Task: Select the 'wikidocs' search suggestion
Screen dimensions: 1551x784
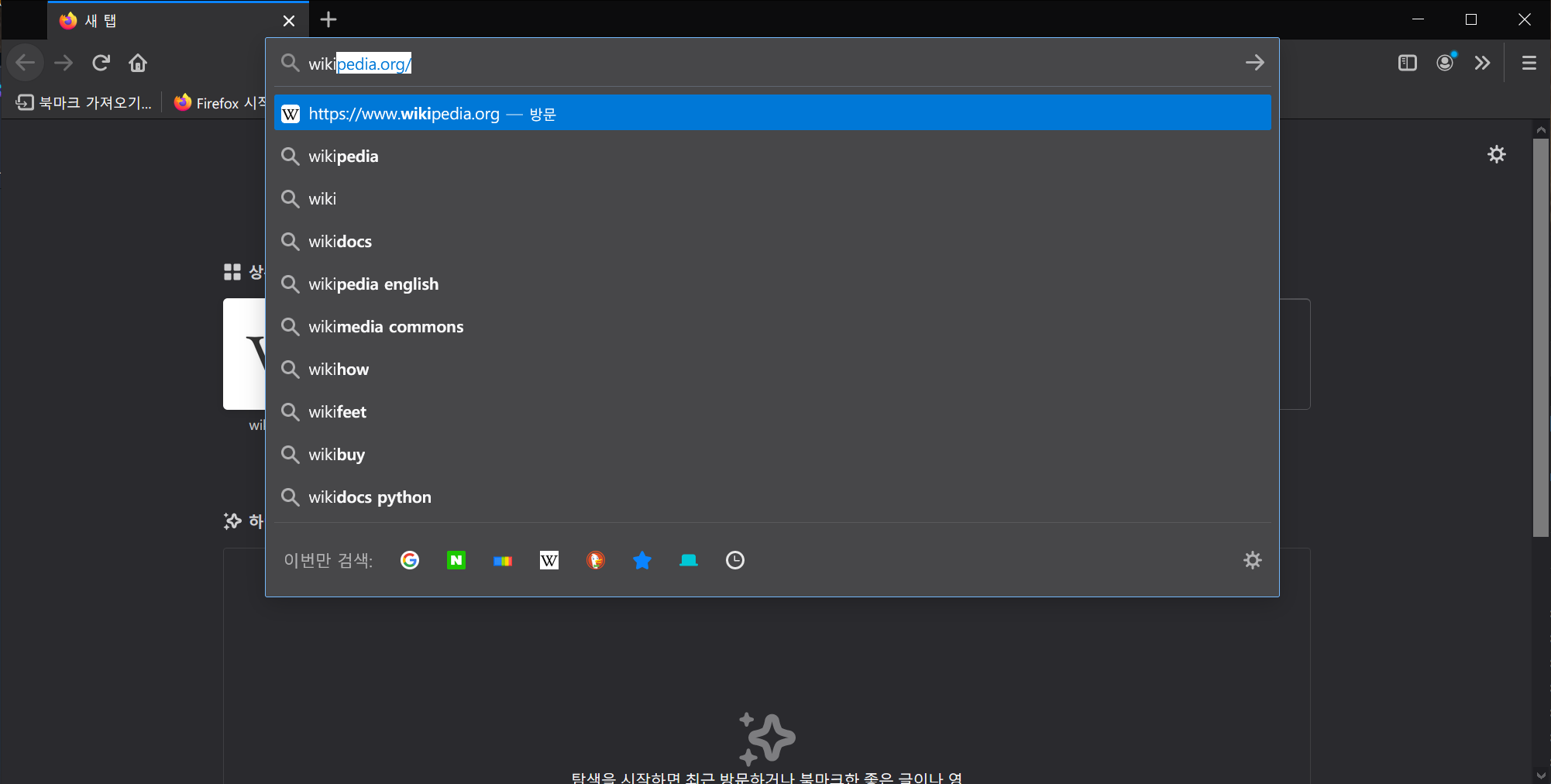Action: click(x=772, y=241)
